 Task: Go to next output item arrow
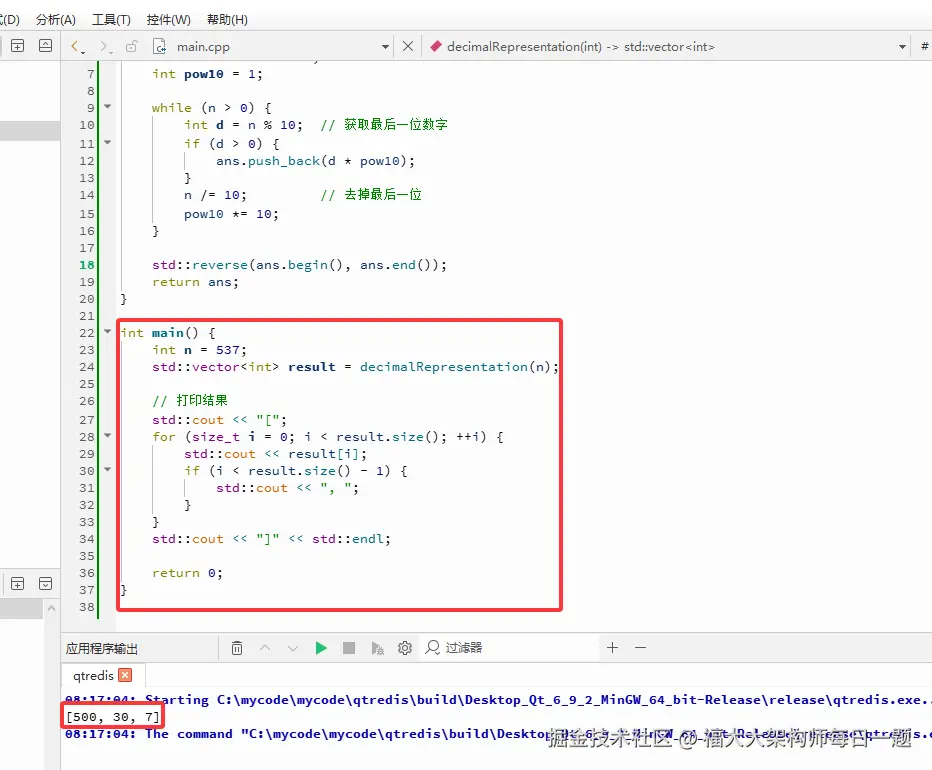point(292,648)
